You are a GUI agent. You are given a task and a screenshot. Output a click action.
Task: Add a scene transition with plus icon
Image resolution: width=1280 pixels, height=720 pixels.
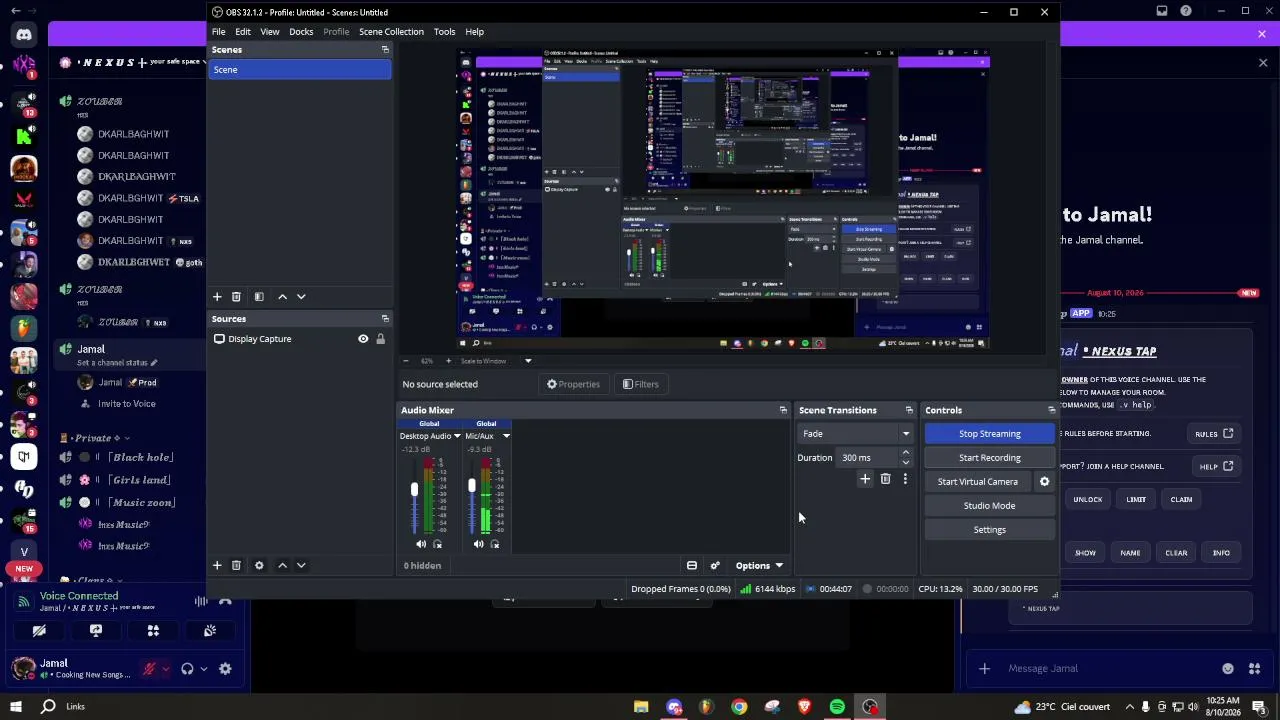tap(865, 480)
